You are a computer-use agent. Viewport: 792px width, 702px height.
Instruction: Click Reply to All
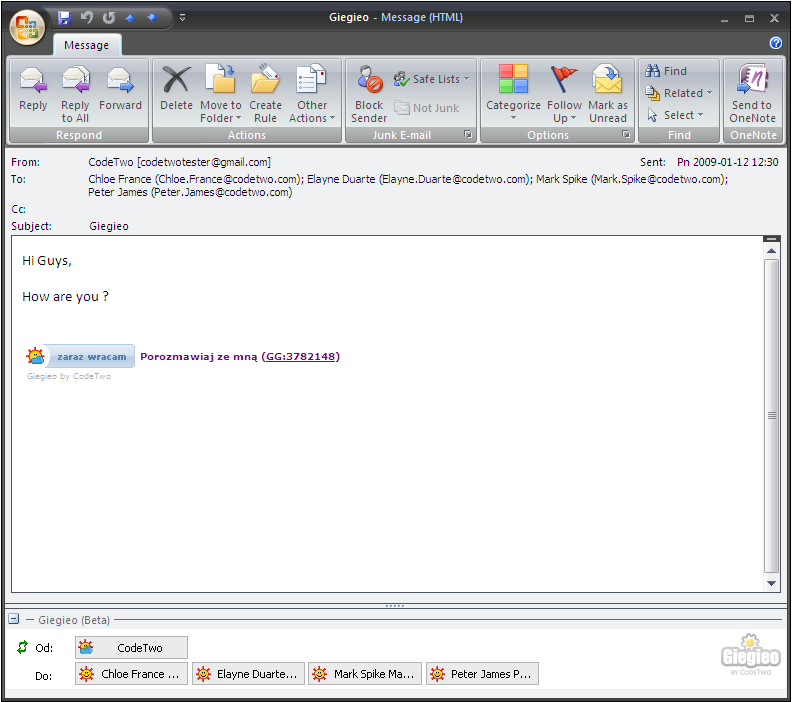coord(75,93)
